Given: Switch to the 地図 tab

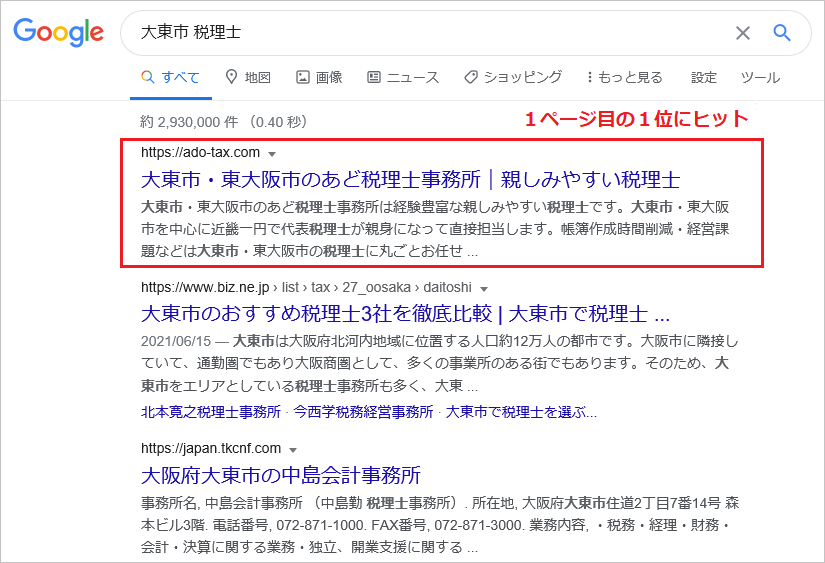Looking at the screenshot, I should [248, 77].
